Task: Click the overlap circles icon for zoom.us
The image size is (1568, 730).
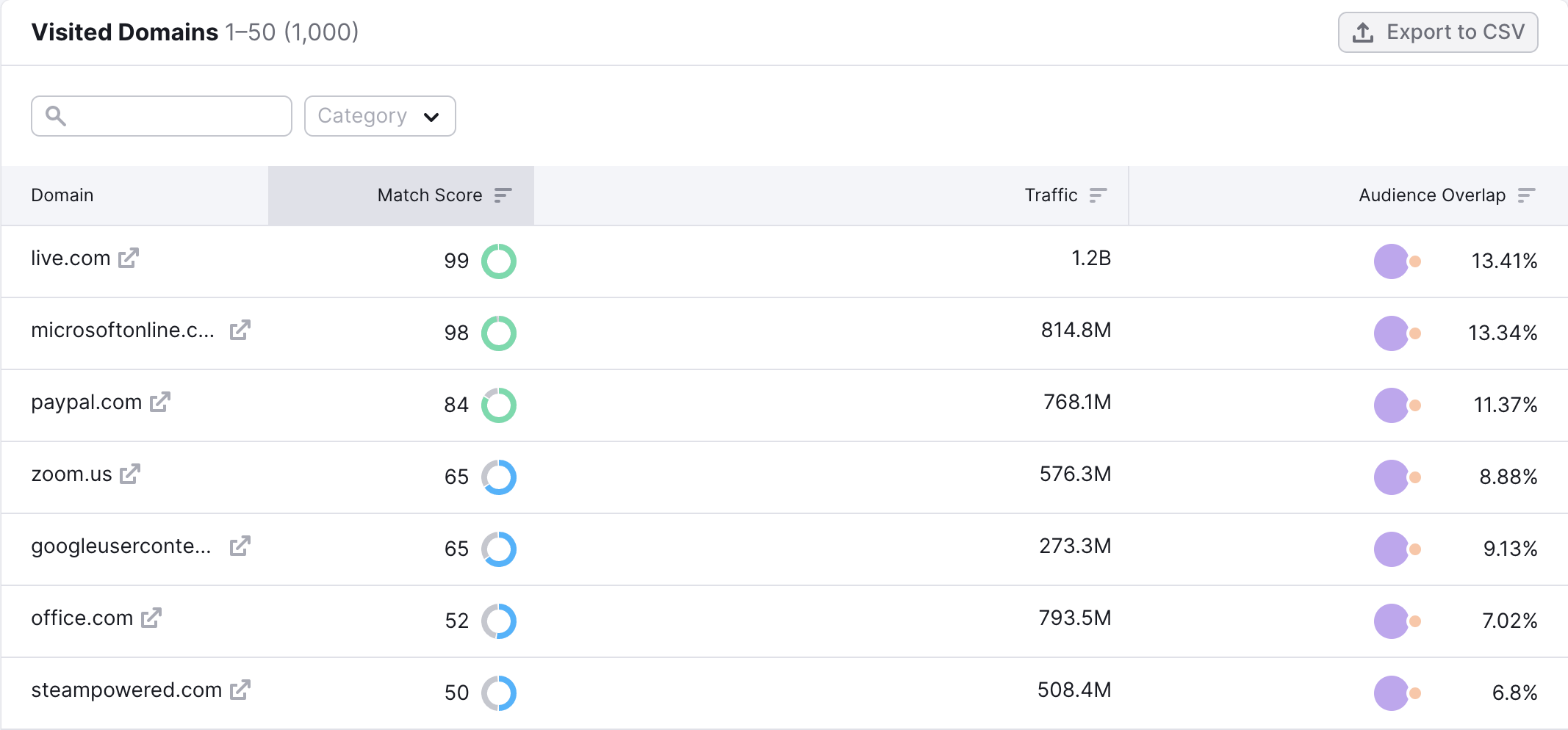Action: (1398, 477)
